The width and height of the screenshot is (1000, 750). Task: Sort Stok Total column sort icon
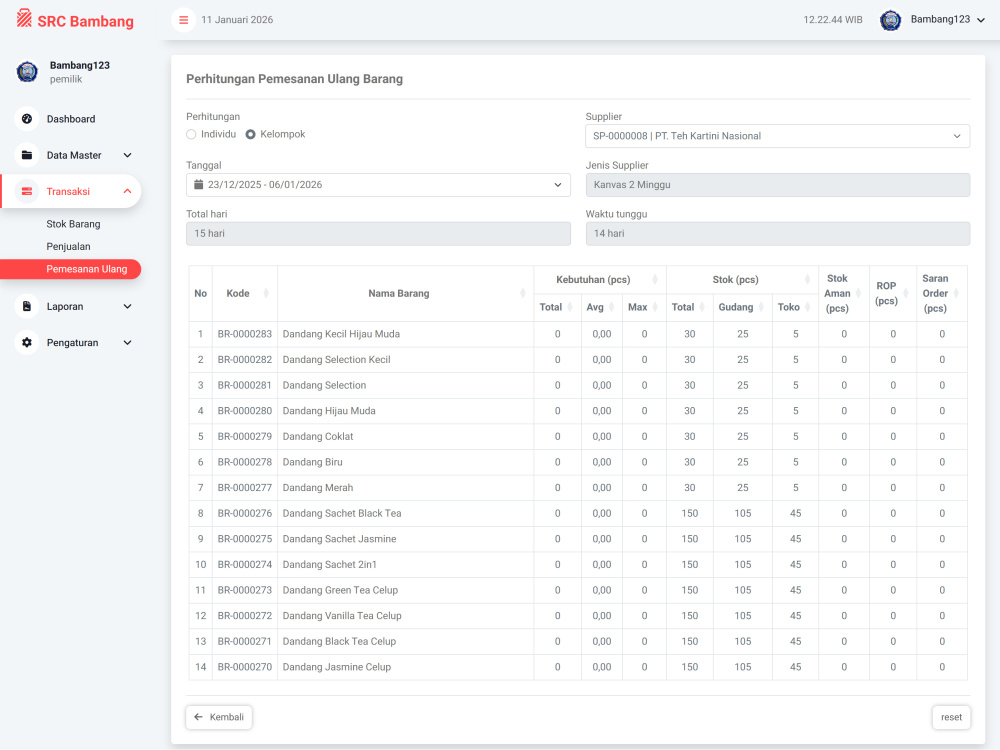click(x=702, y=307)
